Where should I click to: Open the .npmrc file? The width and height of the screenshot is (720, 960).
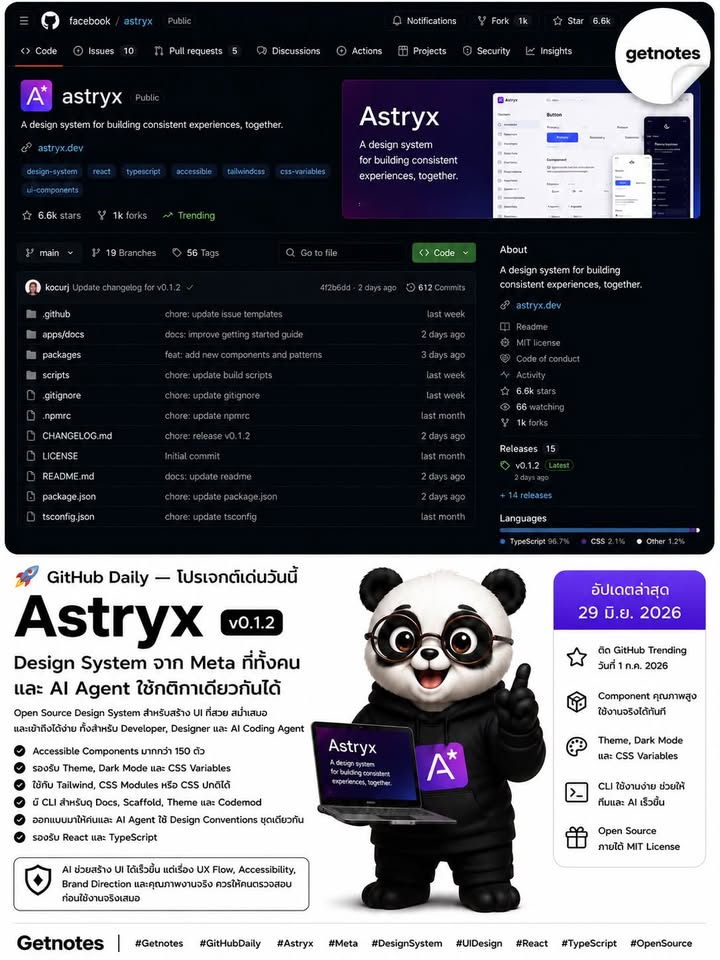tap(56, 415)
